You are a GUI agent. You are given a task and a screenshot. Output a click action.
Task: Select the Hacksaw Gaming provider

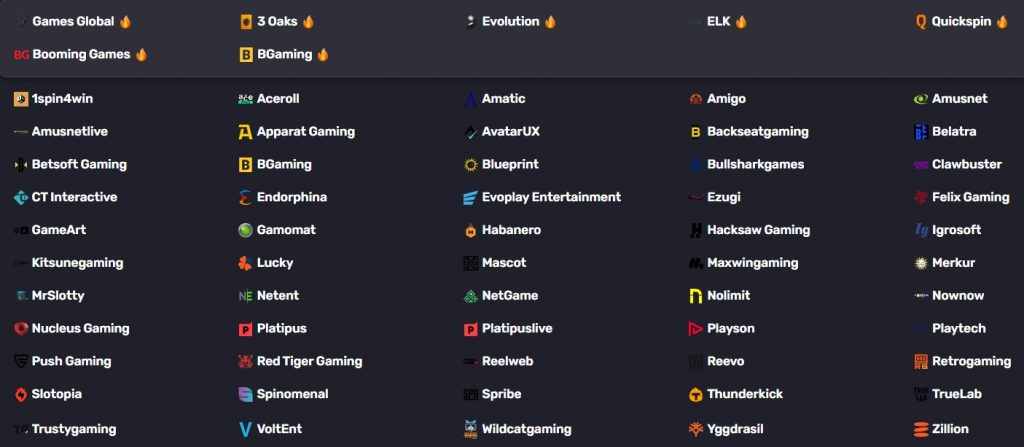[758, 230]
